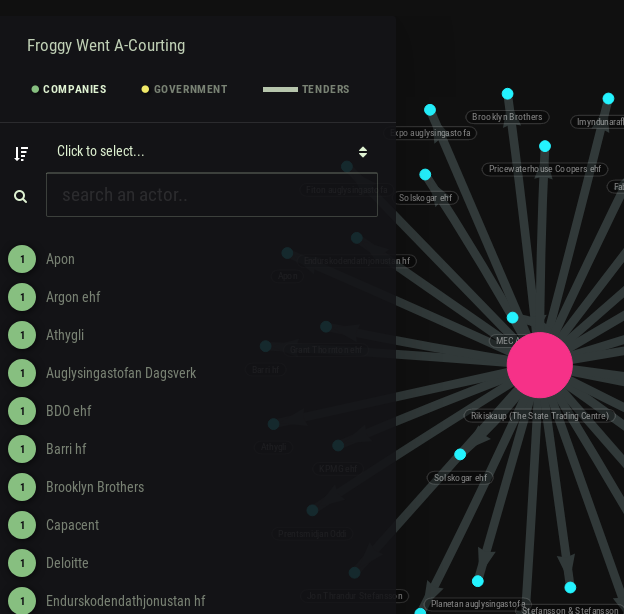
Task: Click the Planetan auglysingastofa graph label
Action: point(478,604)
